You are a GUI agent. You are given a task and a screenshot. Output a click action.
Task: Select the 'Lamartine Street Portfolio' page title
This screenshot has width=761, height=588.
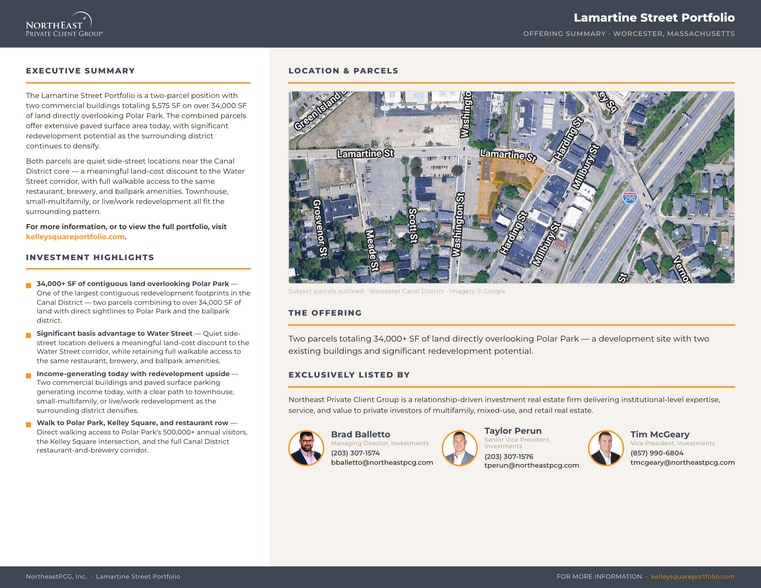(x=654, y=17)
